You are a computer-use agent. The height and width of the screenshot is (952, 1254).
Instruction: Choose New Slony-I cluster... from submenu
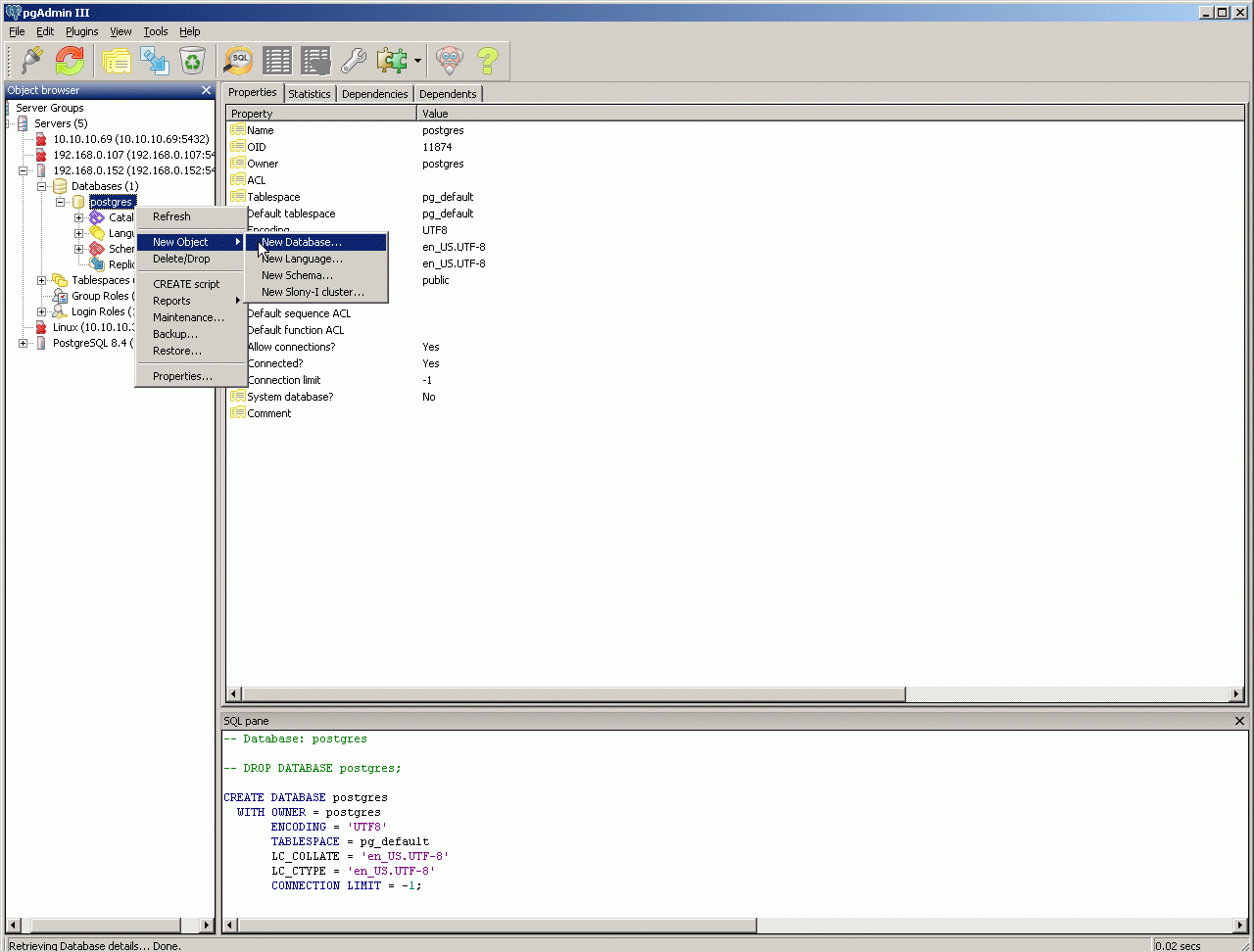(316, 292)
